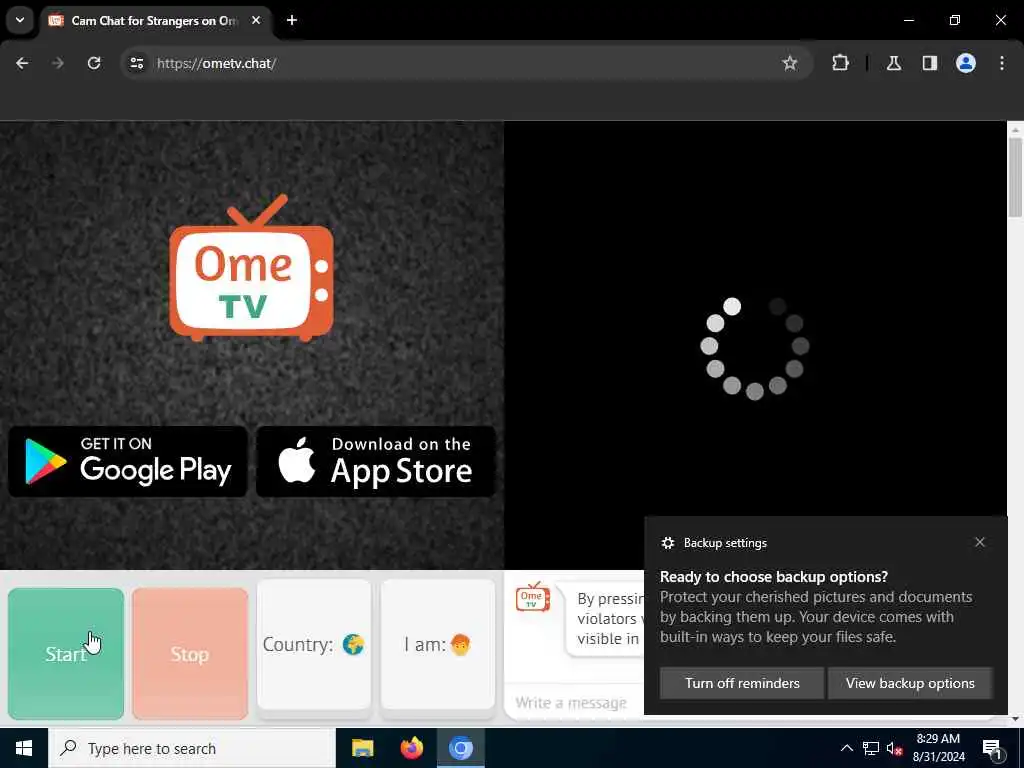Click the Chrome taskbar icon
The image size is (1024, 768).
[460, 748]
